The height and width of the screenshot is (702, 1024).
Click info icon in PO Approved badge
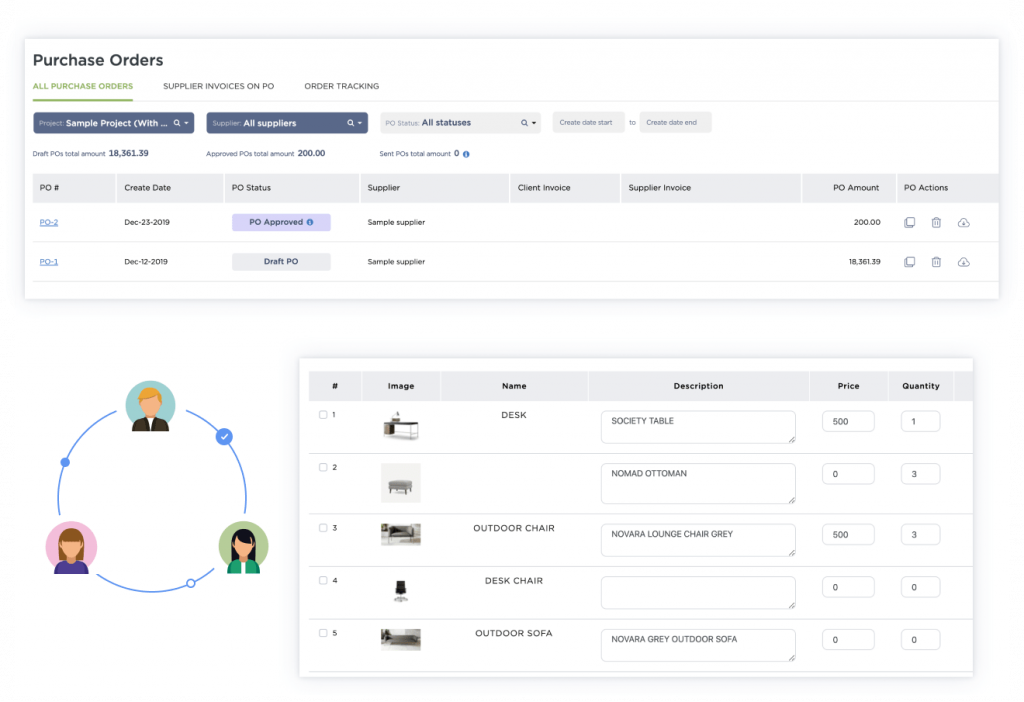point(310,222)
